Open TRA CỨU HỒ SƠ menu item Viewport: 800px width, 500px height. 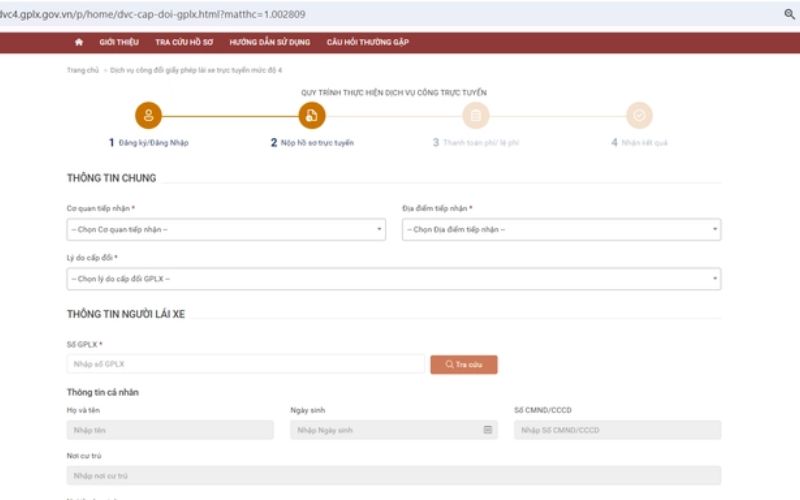point(184,42)
